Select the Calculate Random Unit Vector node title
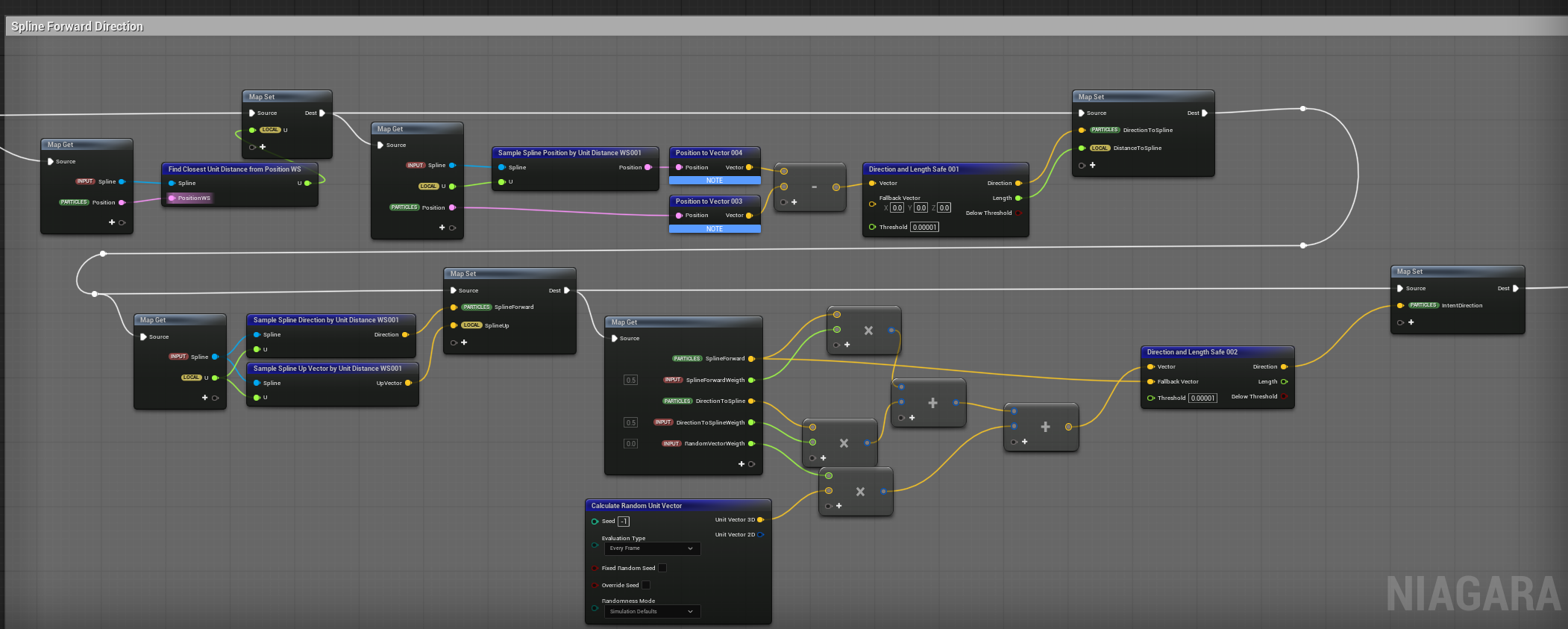The height and width of the screenshot is (629, 1568). click(636, 506)
